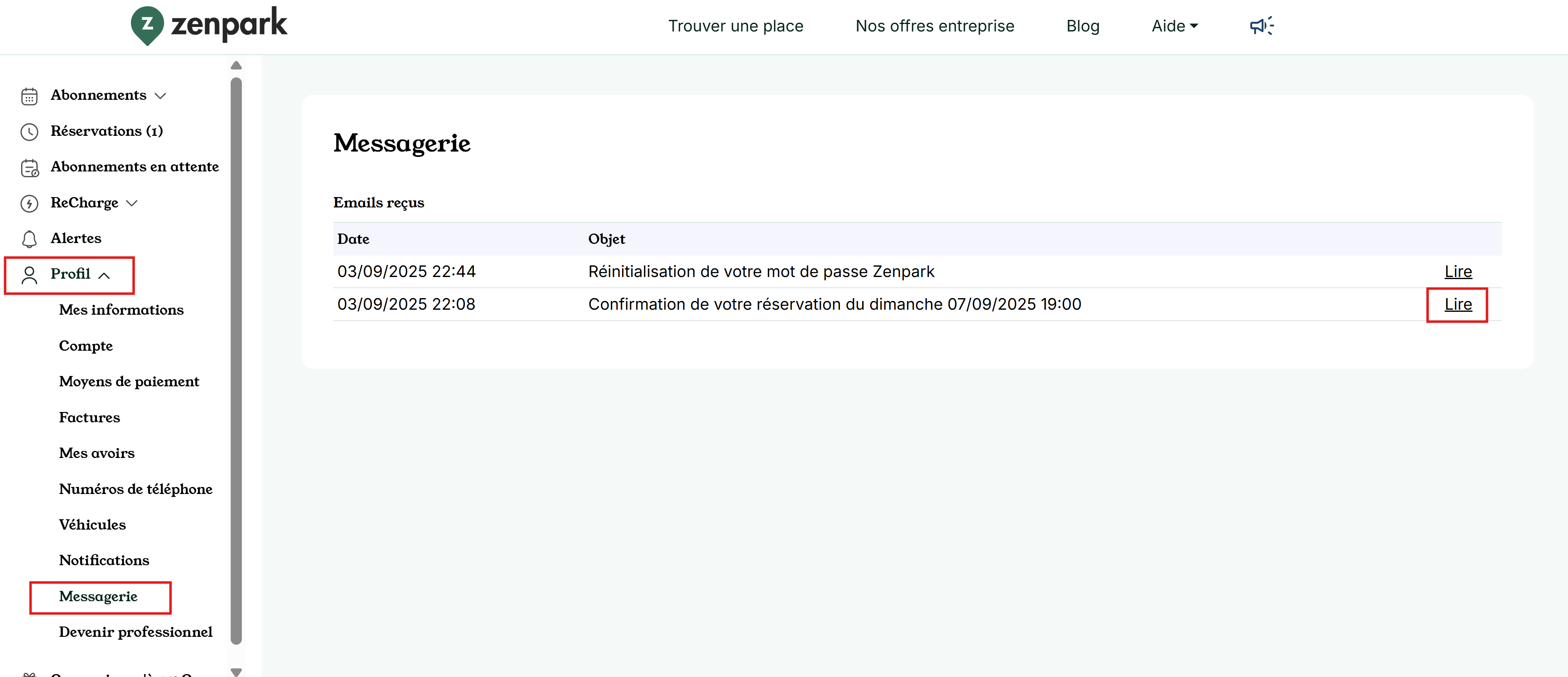Click the Alertes bell icon

pyautogui.click(x=29, y=239)
